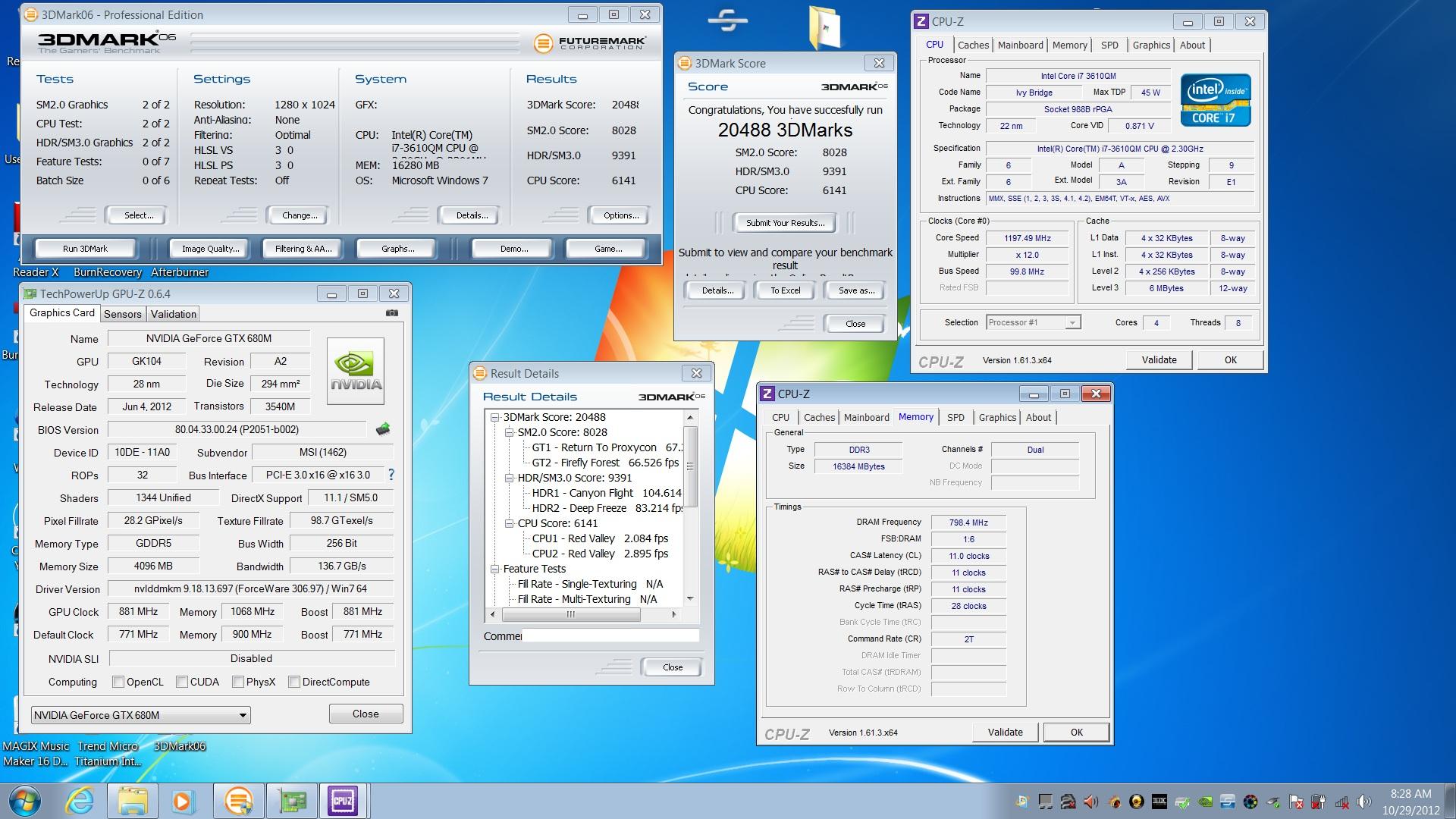Click the GPU-Z screenshot camera icon

pos(392,312)
